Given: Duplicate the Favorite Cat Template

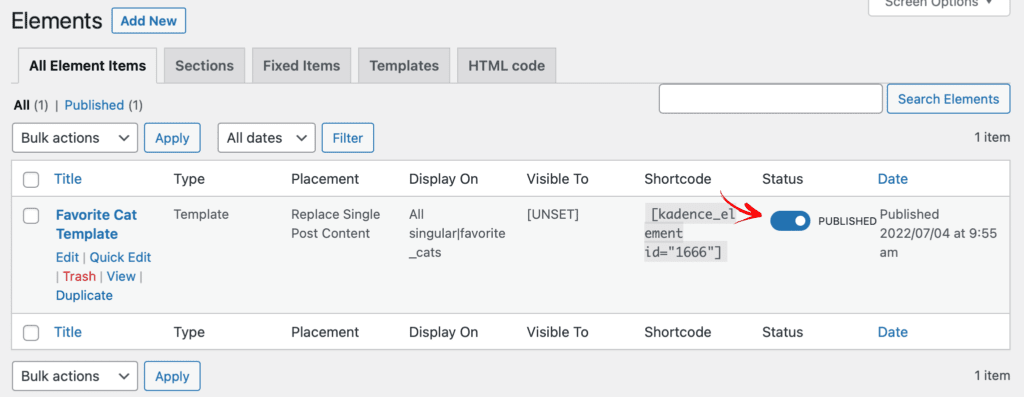Looking at the screenshot, I should click(x=84, y=295).
